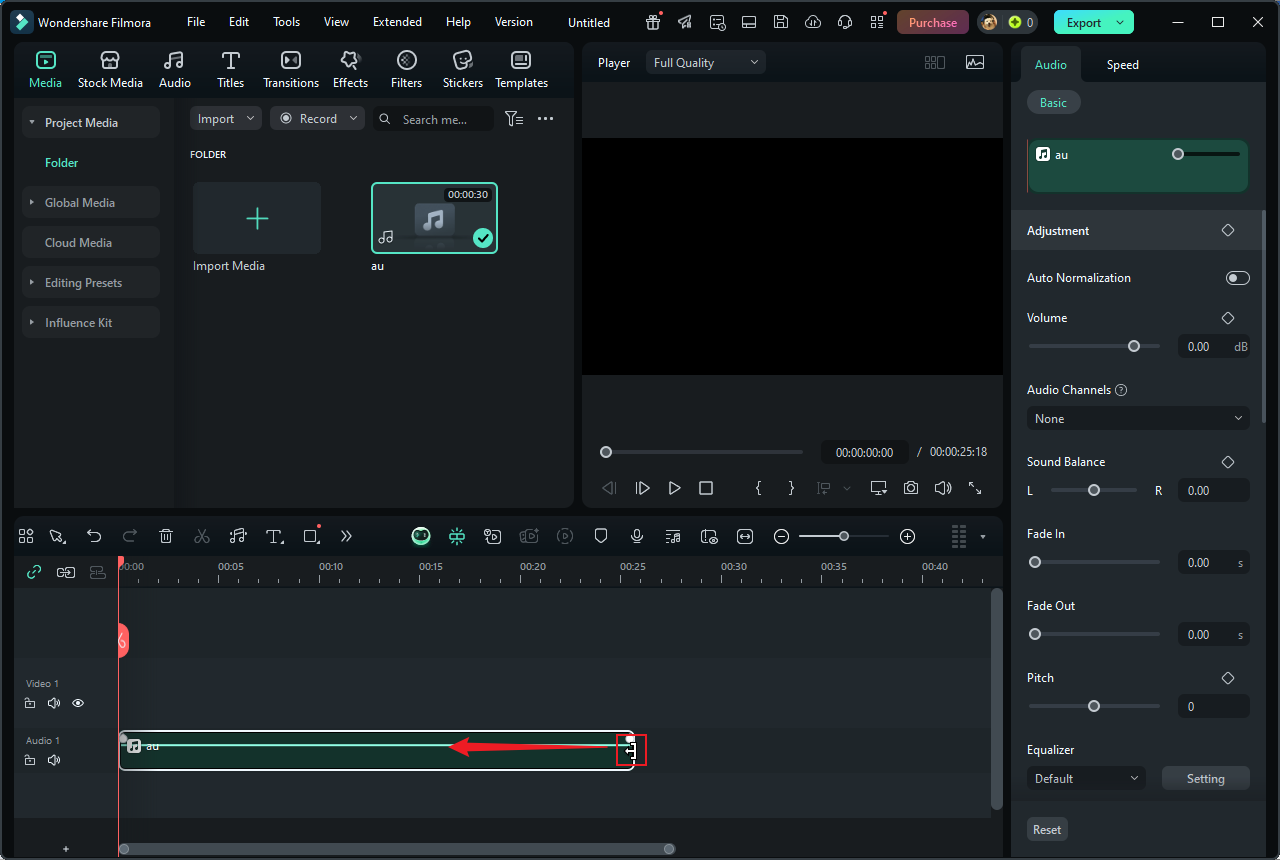The image size is (1280, 860).
Task: Click the save project icon in title bar
Action: tap(781, 22)
